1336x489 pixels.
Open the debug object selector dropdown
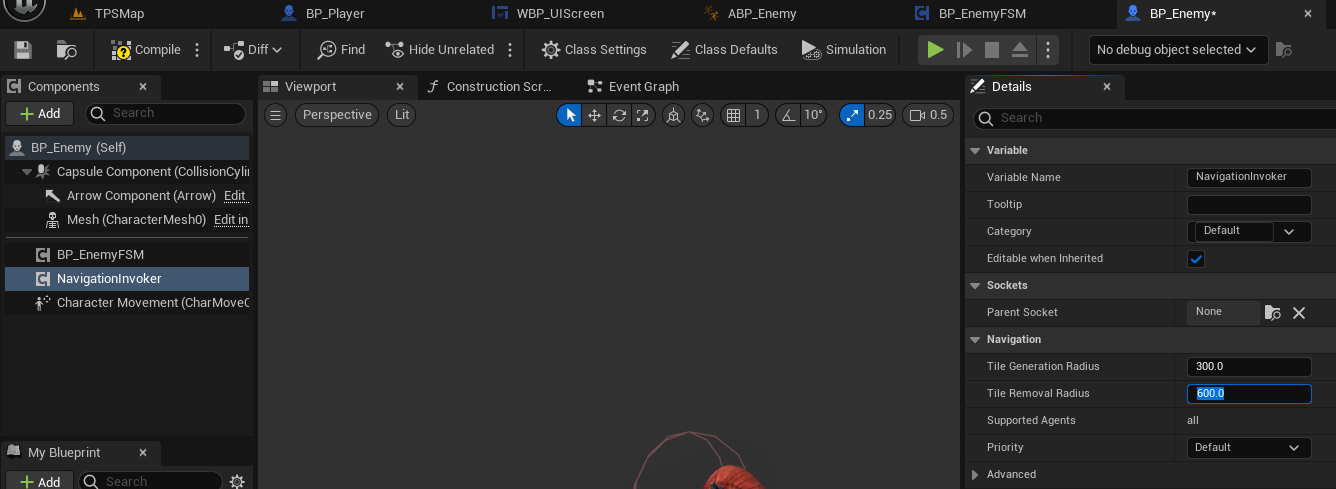coord(1178,50)
